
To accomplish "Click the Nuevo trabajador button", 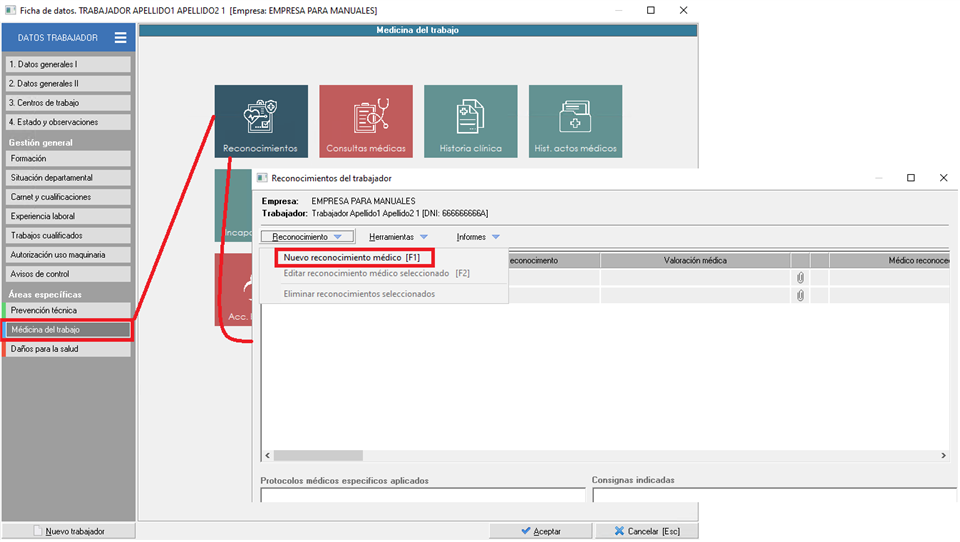I will tap(68, 531).
